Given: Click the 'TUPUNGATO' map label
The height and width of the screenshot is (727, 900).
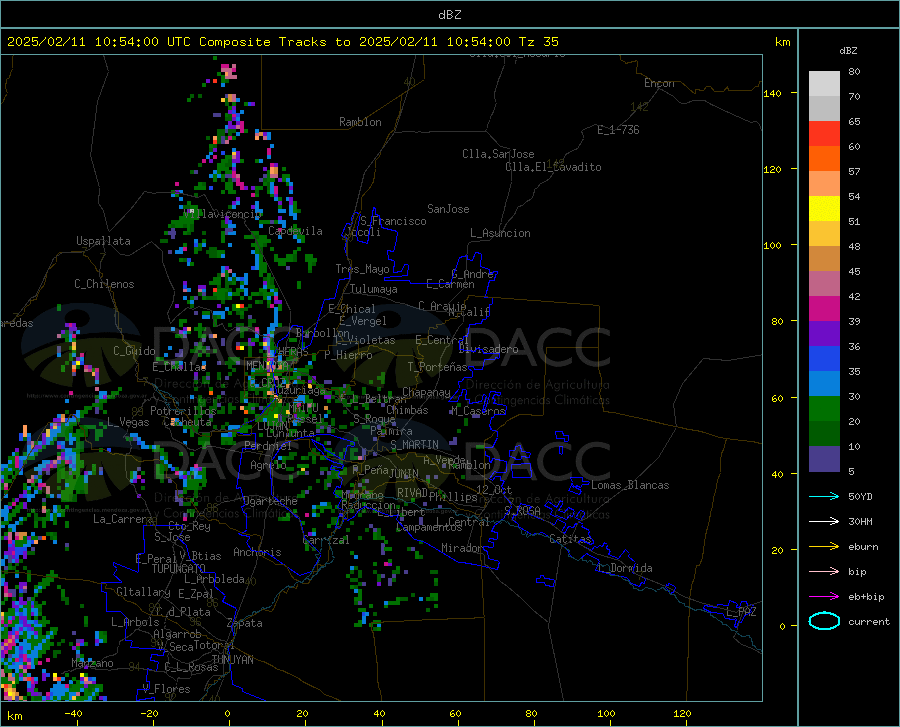Looking at the screenshot, I should point(179,569).
